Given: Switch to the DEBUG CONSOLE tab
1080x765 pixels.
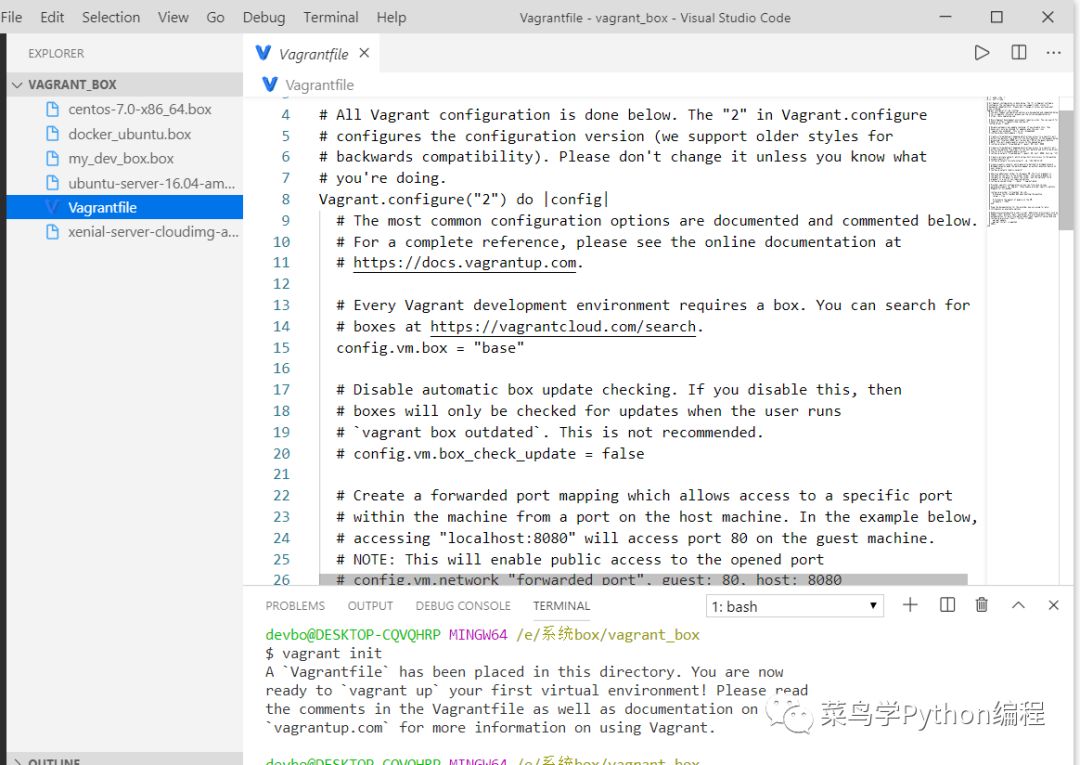Looking at the screenshot, I should coord(463,606).
